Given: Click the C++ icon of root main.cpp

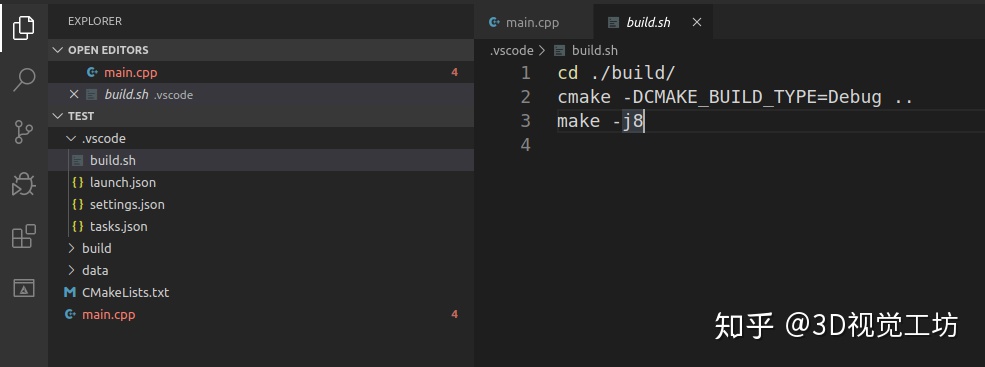Looking at the screenshot, I should [70, 314].
